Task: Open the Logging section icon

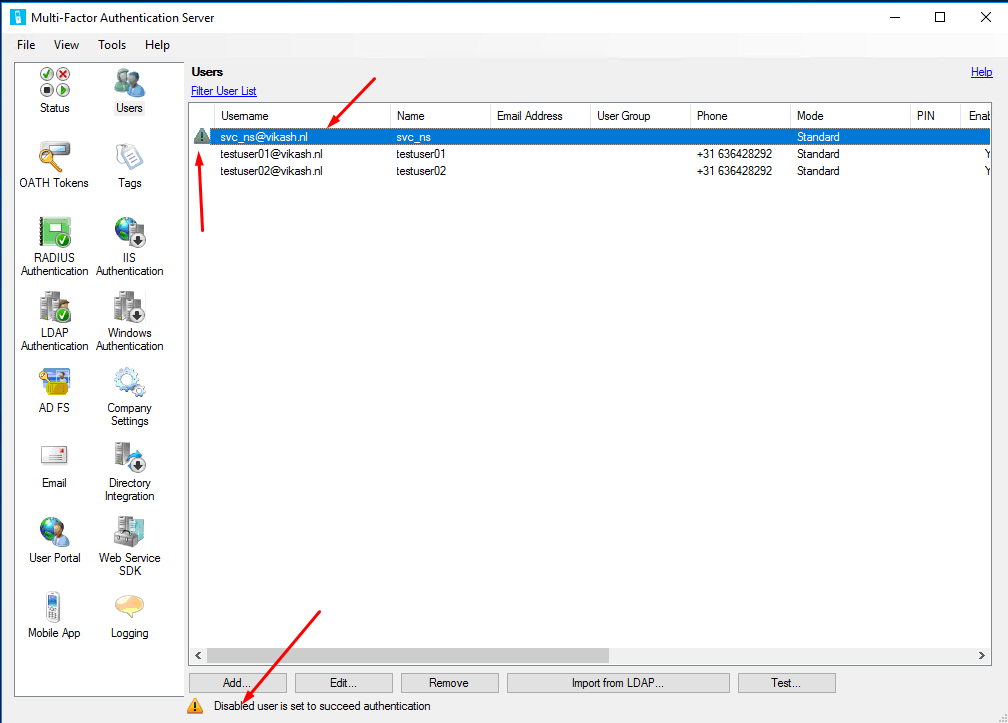Action: [x=129, y=607]
